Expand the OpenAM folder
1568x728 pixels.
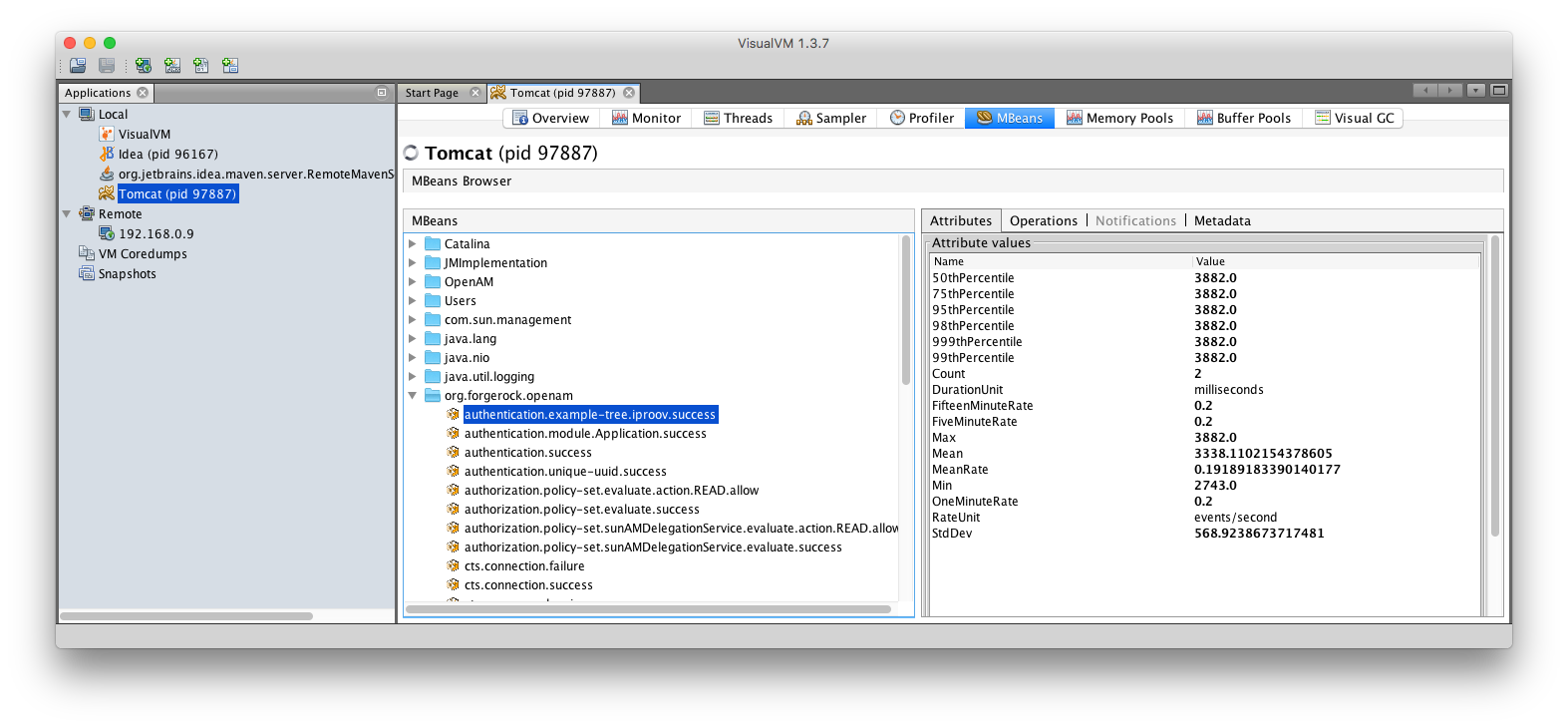(x=412, y=281)
